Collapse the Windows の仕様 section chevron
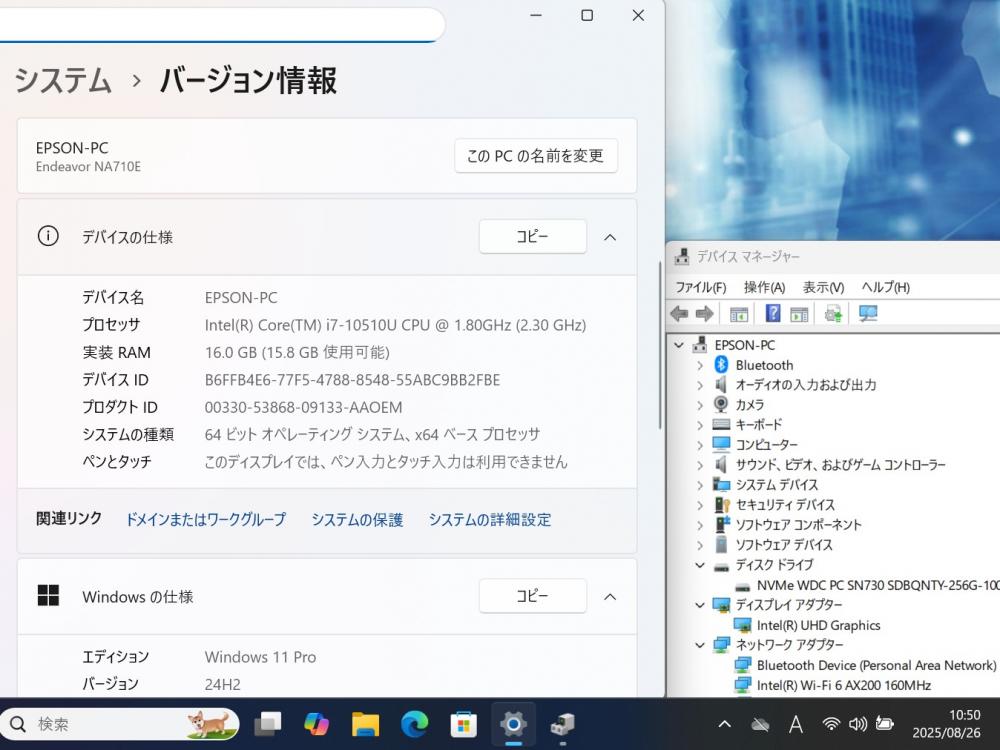 tap(610, 597)
